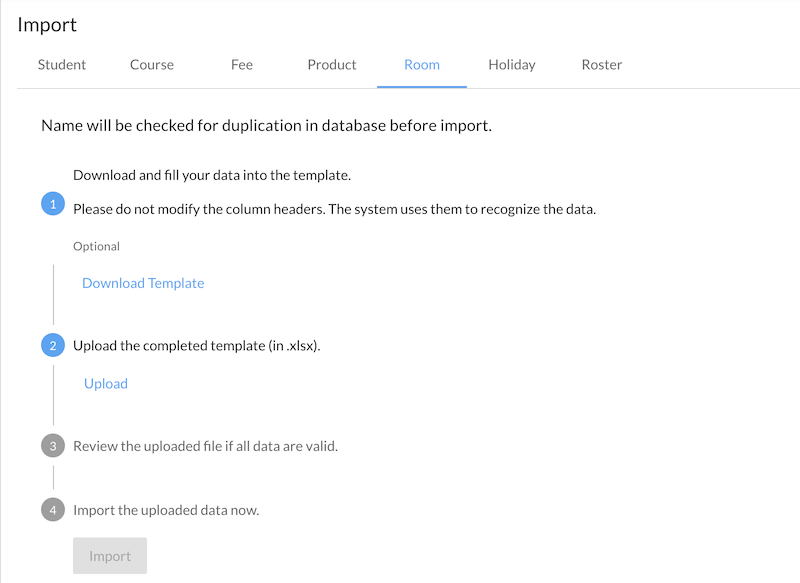The width and height of the screenshot is (800, 583).
Task: Click 'Review the uploaded file' step text
Action: point(205,446)
